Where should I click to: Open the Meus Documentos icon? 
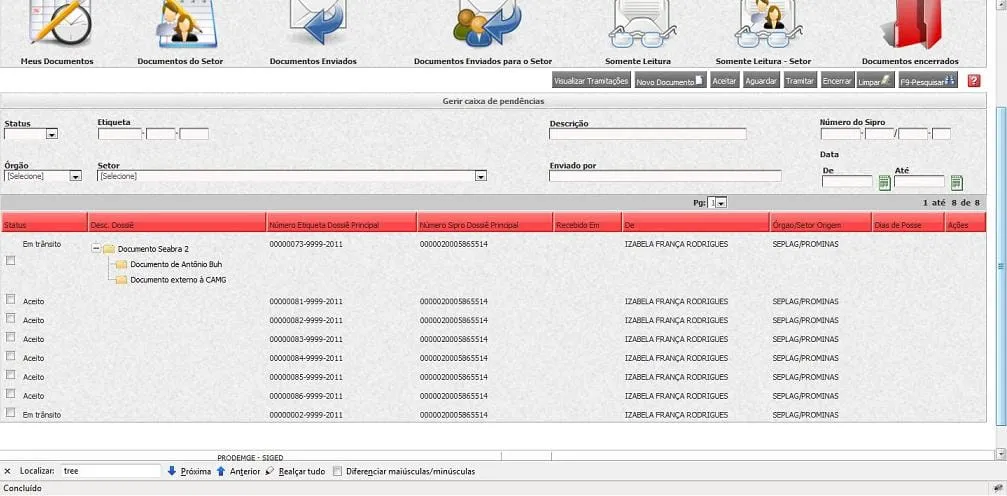tap(59, 22)
